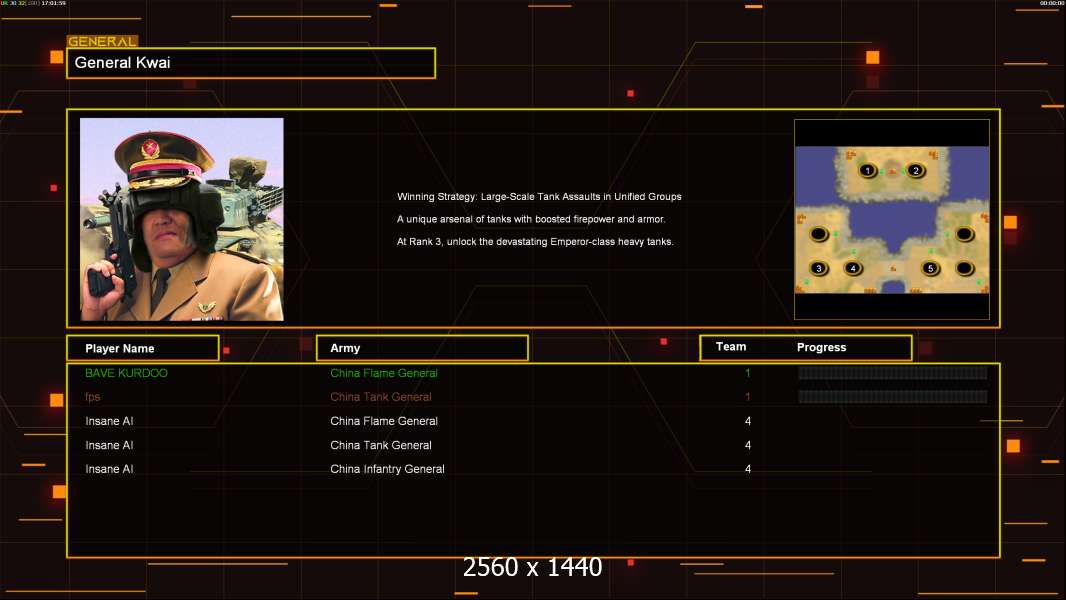Click the Rank 3 Emperor-class tanks line
The image size is (1066, 600).
(535, 241)
